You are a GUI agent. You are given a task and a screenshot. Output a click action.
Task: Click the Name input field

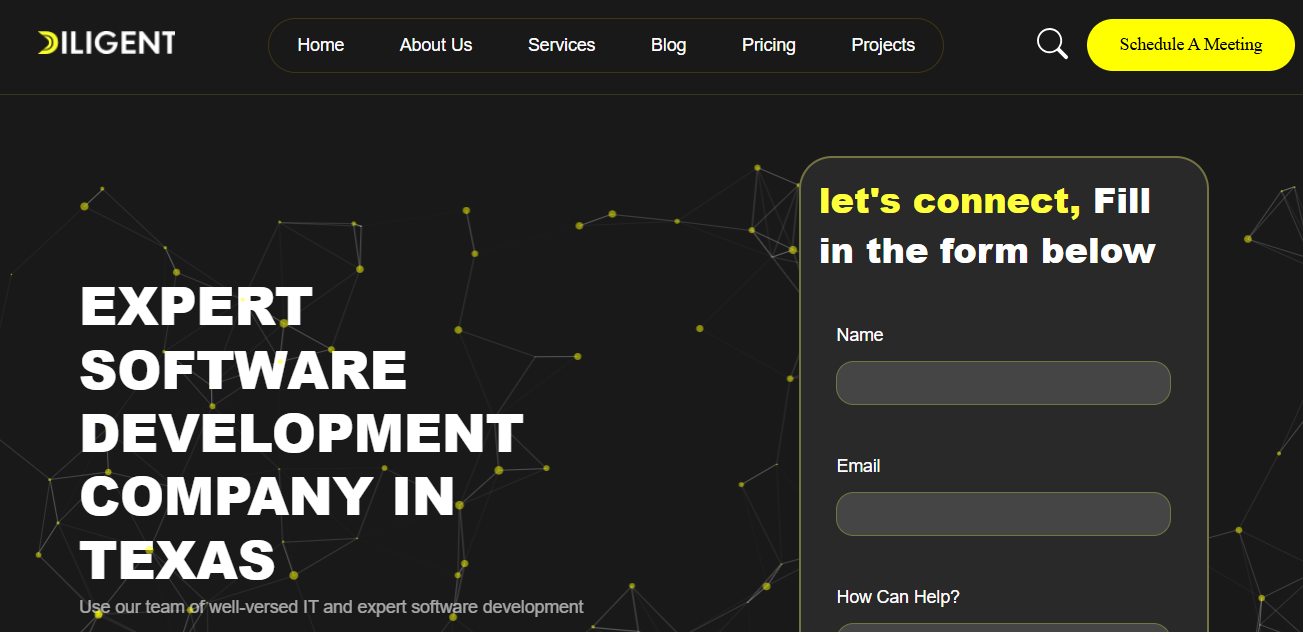(1003, 383)
